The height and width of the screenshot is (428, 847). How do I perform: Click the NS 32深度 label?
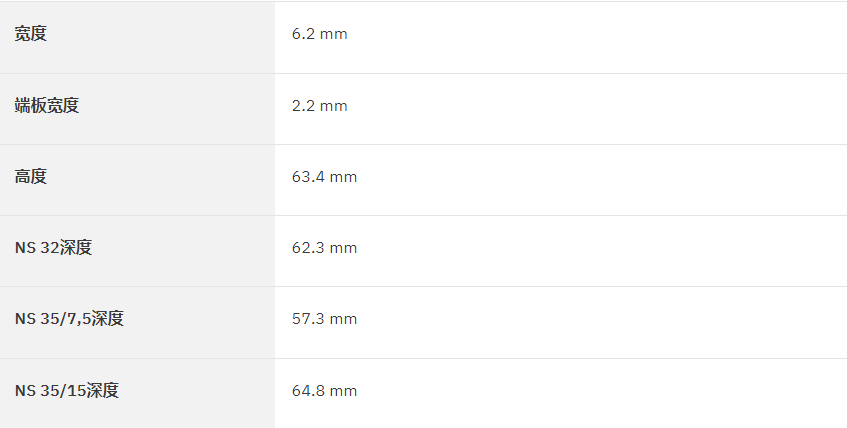(53, 248)
